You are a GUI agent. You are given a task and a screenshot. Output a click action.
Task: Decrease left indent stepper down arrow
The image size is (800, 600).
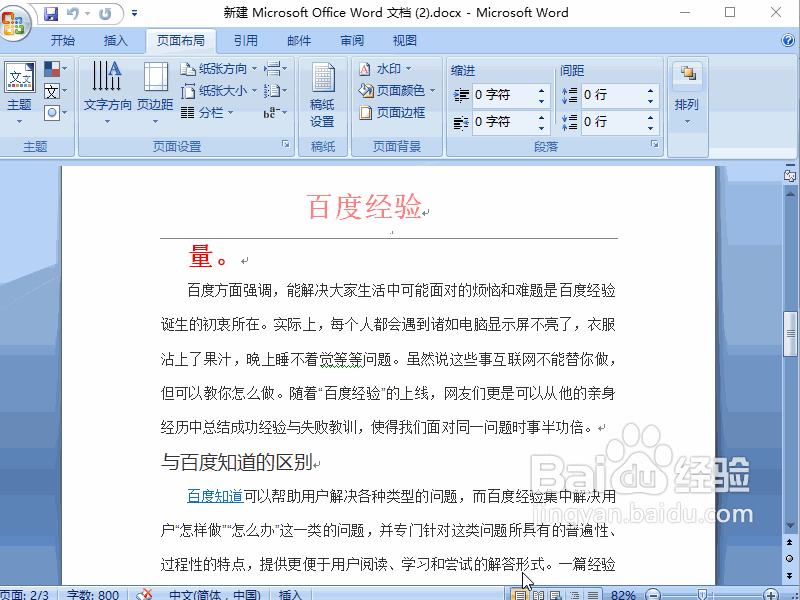tap(542, 101)
